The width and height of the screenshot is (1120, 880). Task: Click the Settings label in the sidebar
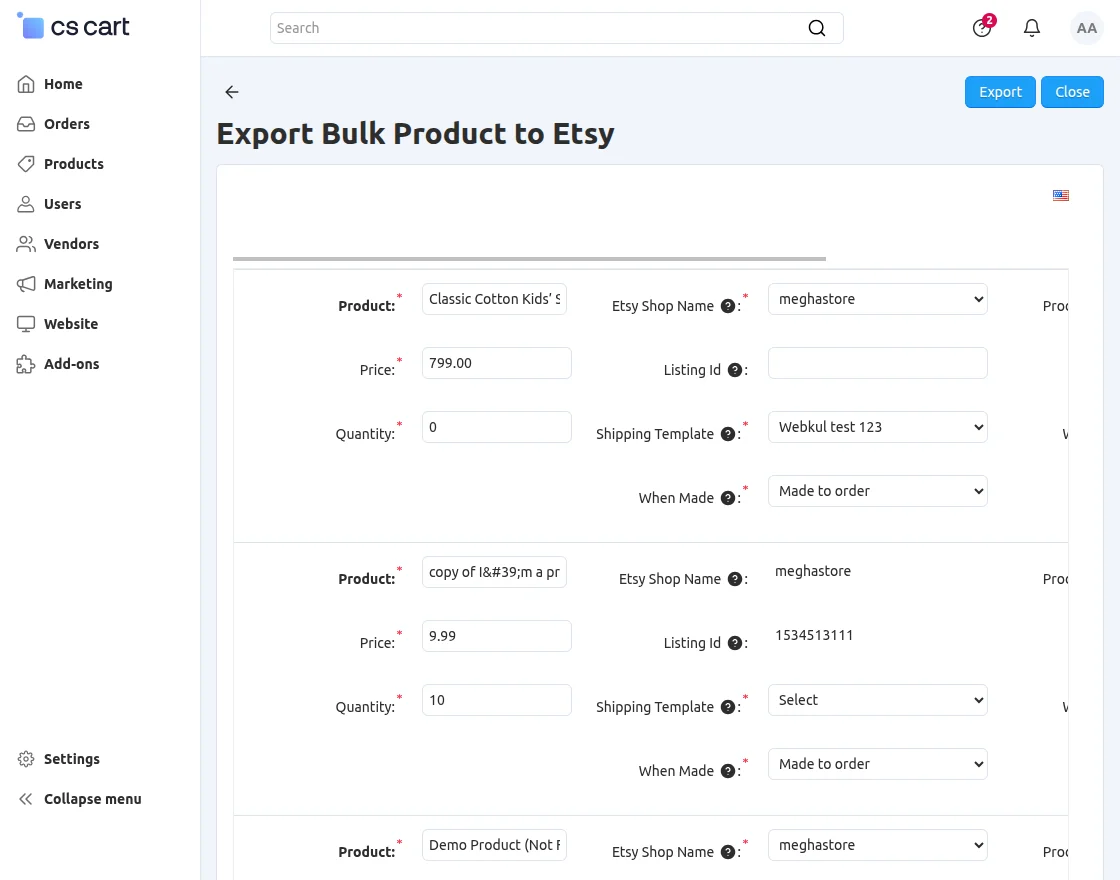[x=71, y=759]
